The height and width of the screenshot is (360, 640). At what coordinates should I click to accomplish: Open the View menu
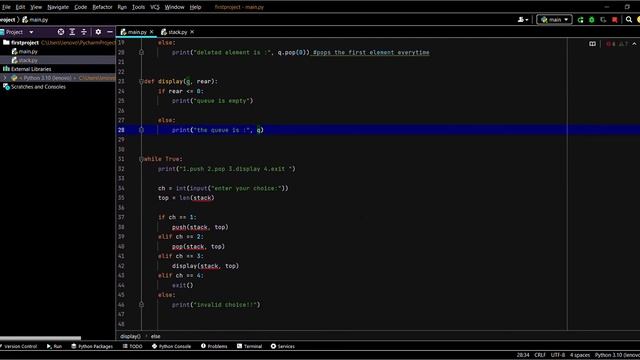pyautogui.click(x=36, y=7)
